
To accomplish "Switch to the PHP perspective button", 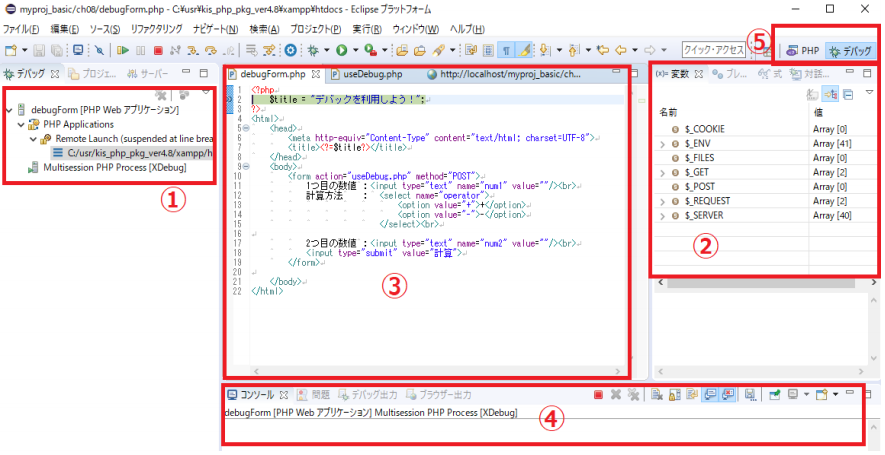I will click(x=802, y=50).
